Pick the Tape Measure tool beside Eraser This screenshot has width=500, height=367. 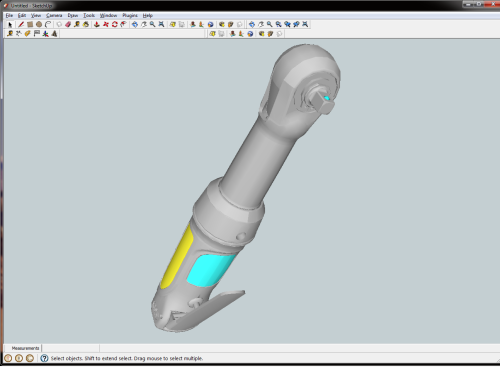[77, 24]
